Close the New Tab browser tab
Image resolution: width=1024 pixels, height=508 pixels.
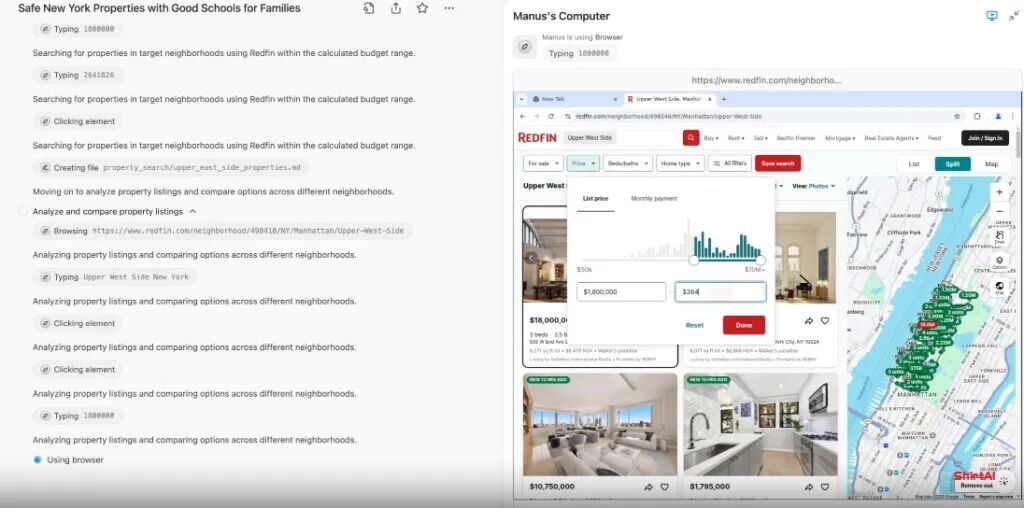615,99
